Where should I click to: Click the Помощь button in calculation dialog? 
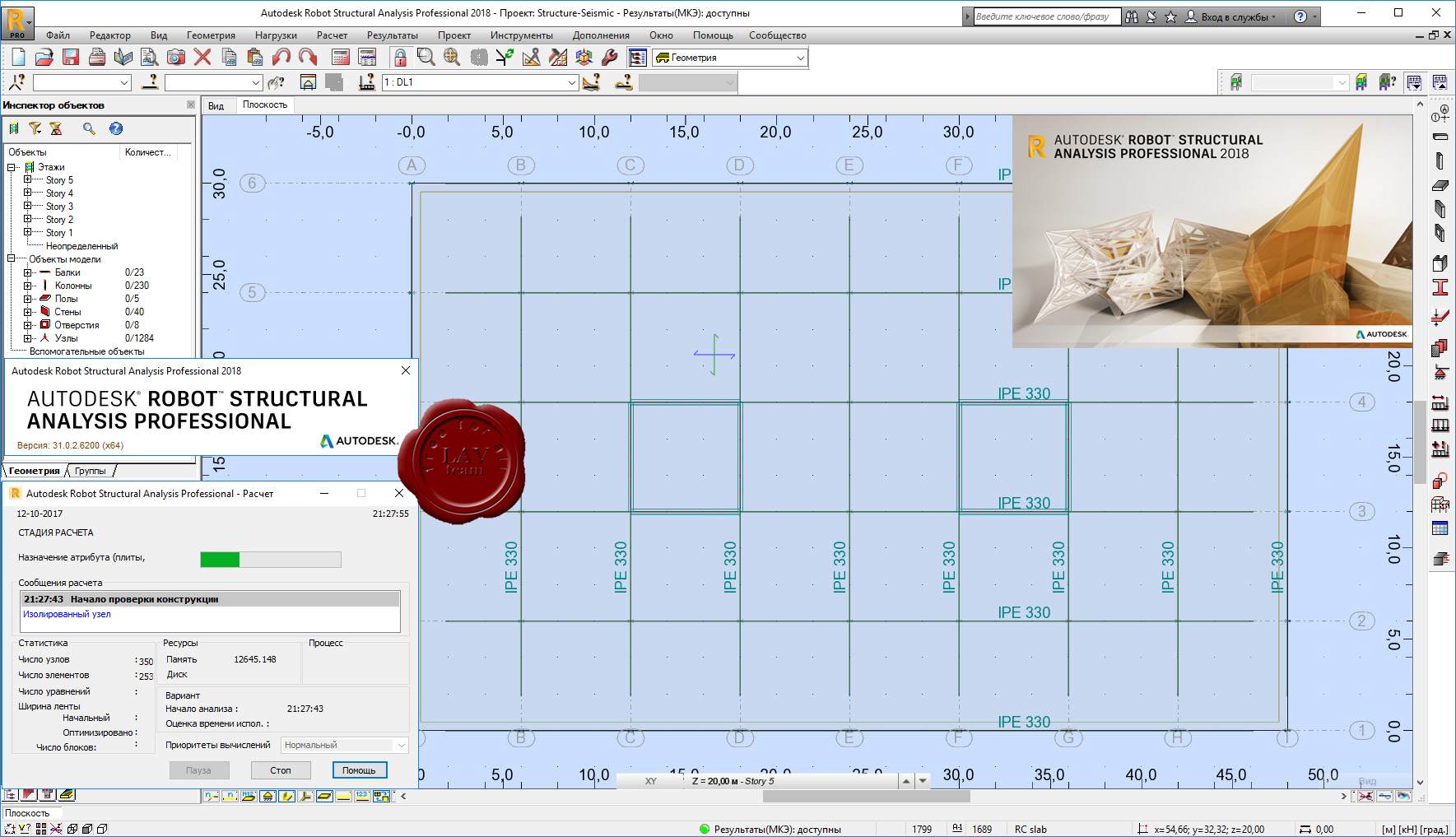tap(359, 770)
